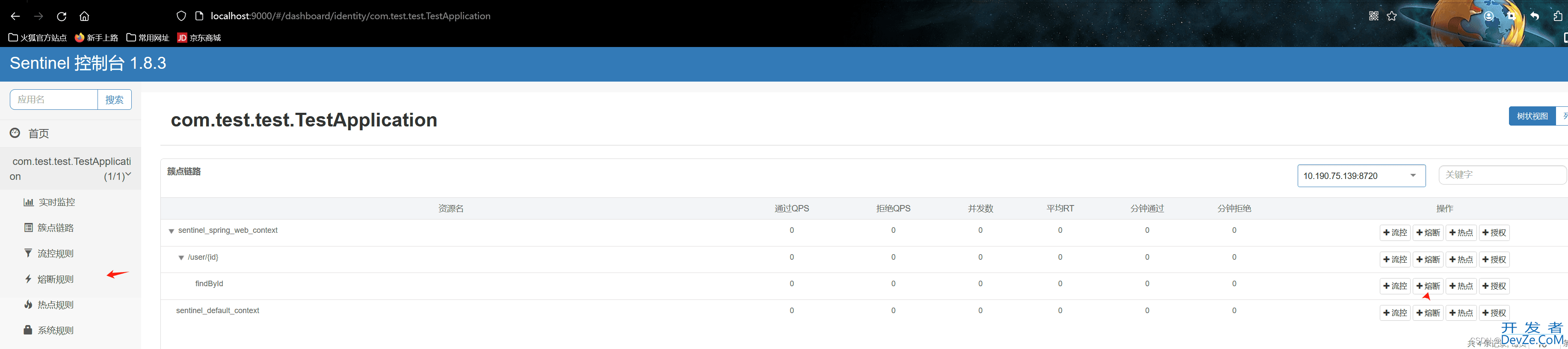
Task: Add 熔断 rule for findById
Action: [1428, 286]
